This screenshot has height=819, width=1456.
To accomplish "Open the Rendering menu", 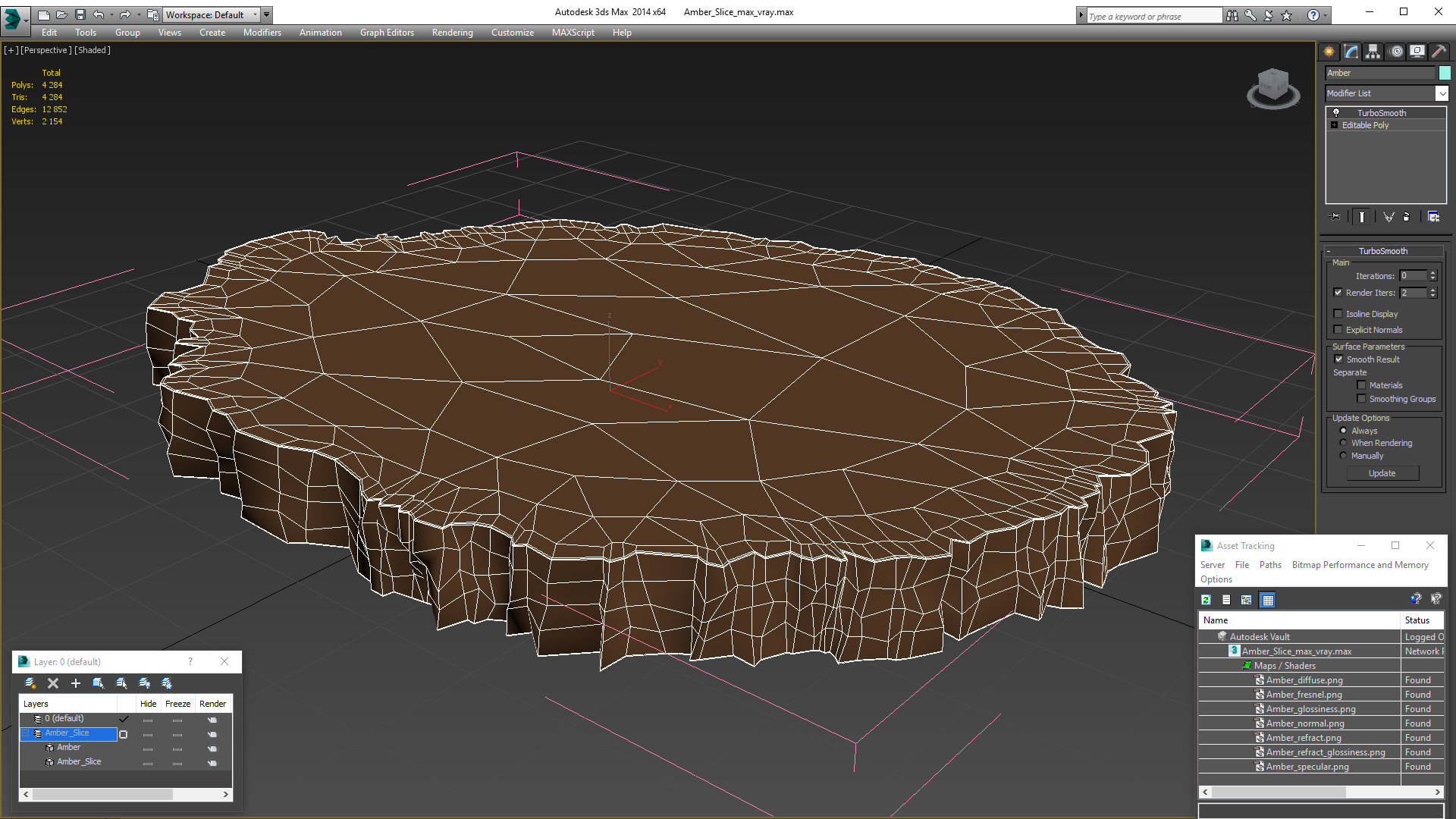I will coord(452,33).
